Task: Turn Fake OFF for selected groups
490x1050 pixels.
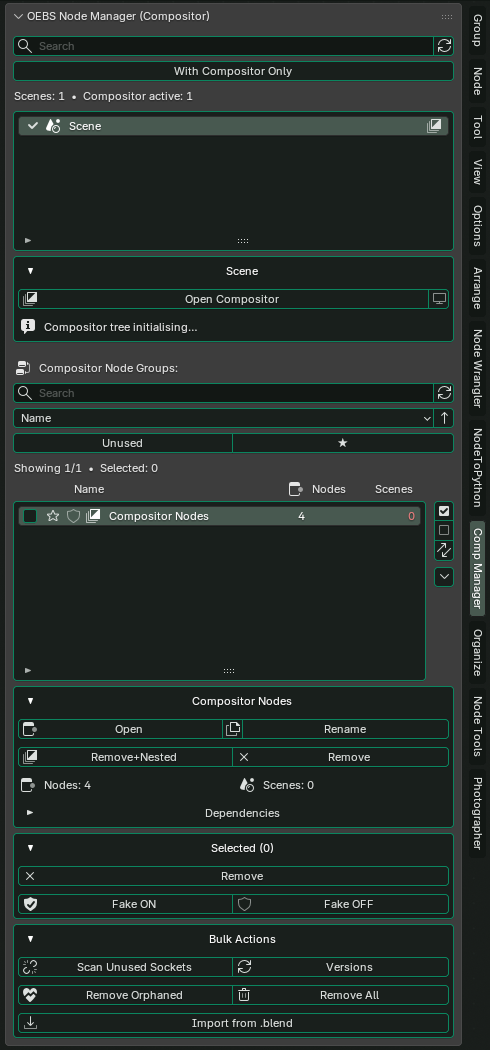Action: click(341, 904)
